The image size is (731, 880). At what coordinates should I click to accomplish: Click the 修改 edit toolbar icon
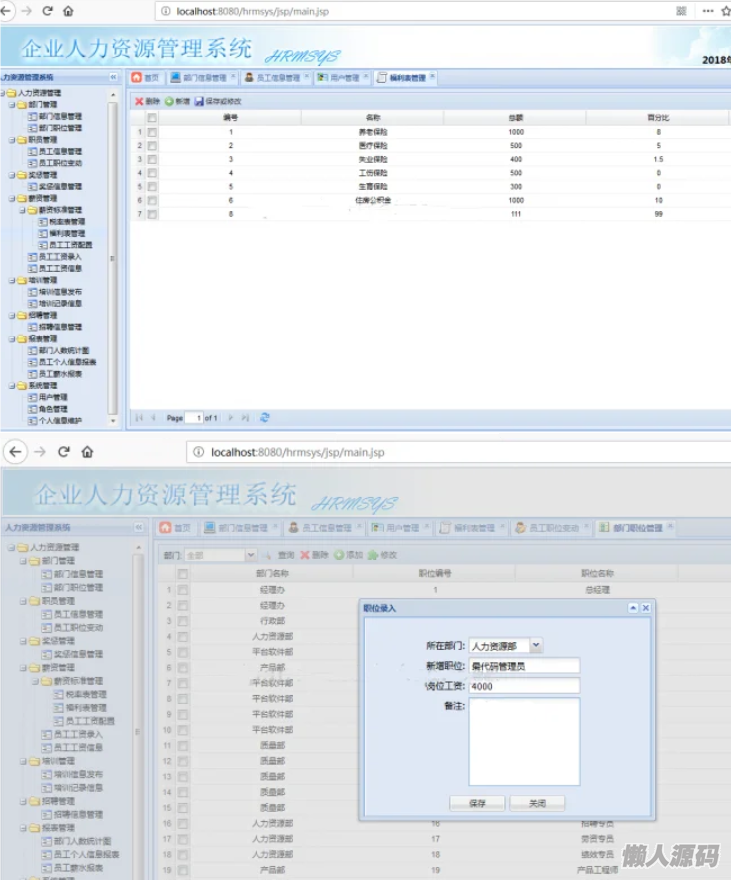click(373, 555)
